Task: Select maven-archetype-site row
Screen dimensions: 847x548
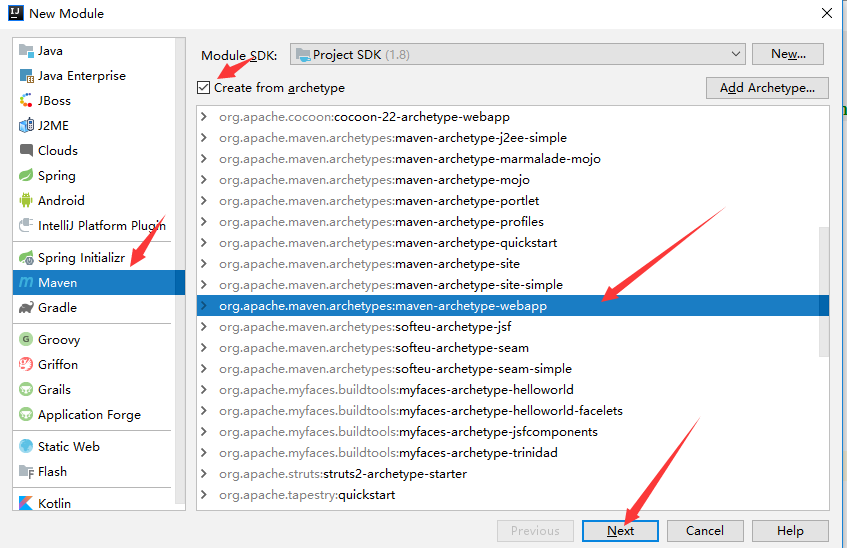Action: 513,264
